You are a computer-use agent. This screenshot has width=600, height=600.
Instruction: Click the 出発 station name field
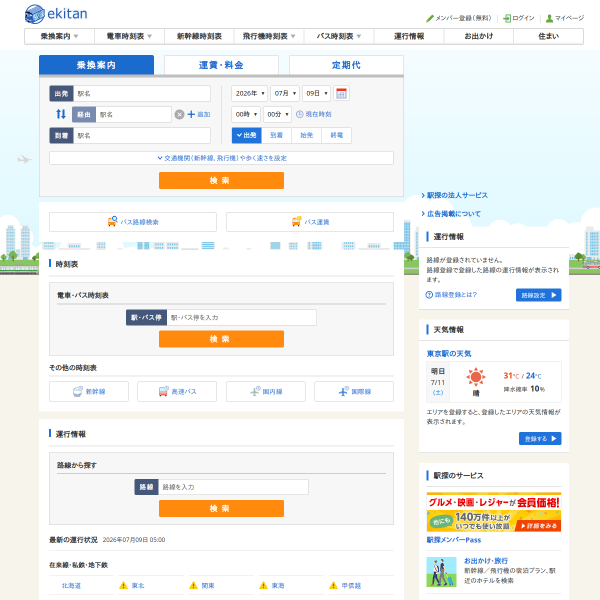click(x=142, y=93)
